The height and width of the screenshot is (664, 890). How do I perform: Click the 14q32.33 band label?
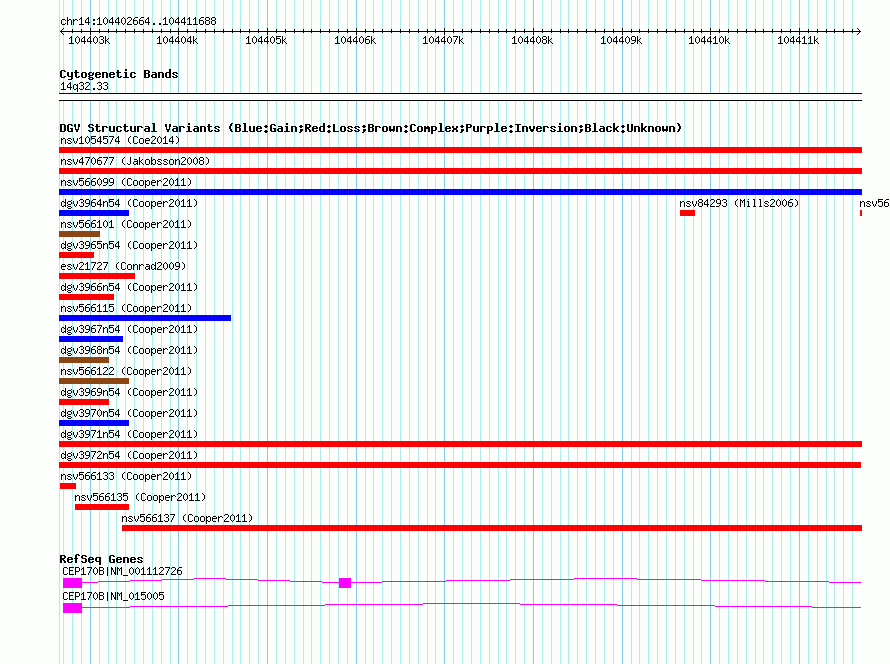pos(84,86)
